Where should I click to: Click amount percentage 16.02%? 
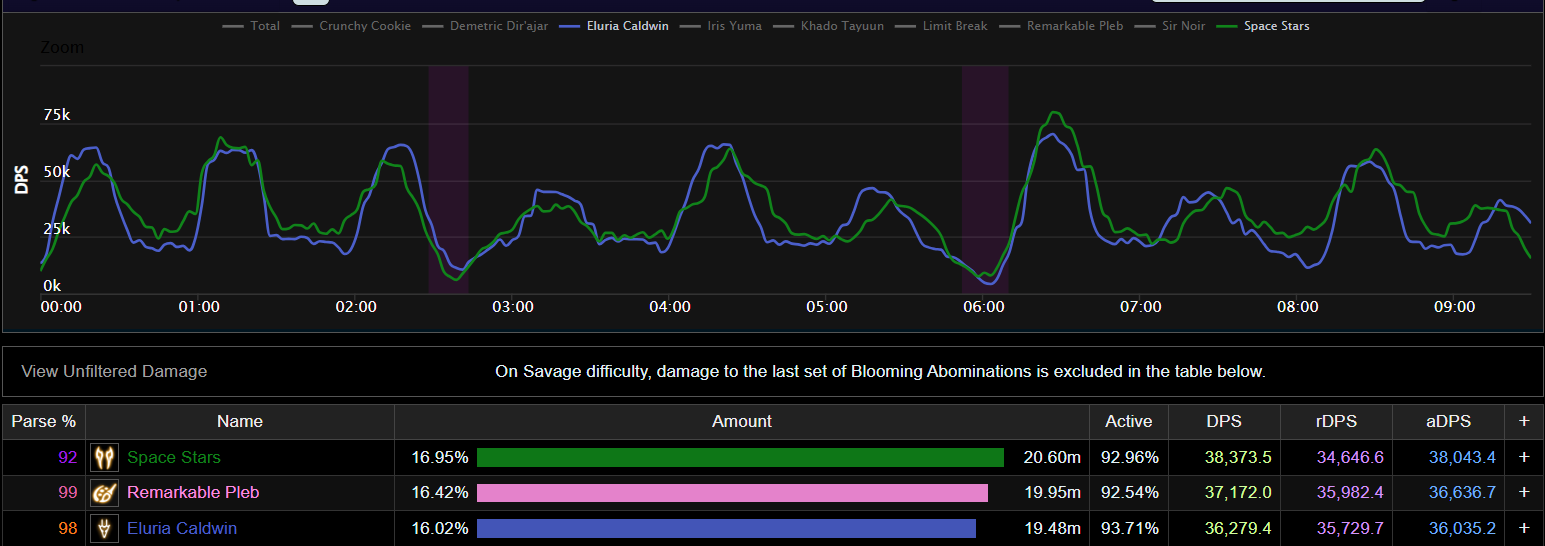pyautogui.click(x=440, y=528)
